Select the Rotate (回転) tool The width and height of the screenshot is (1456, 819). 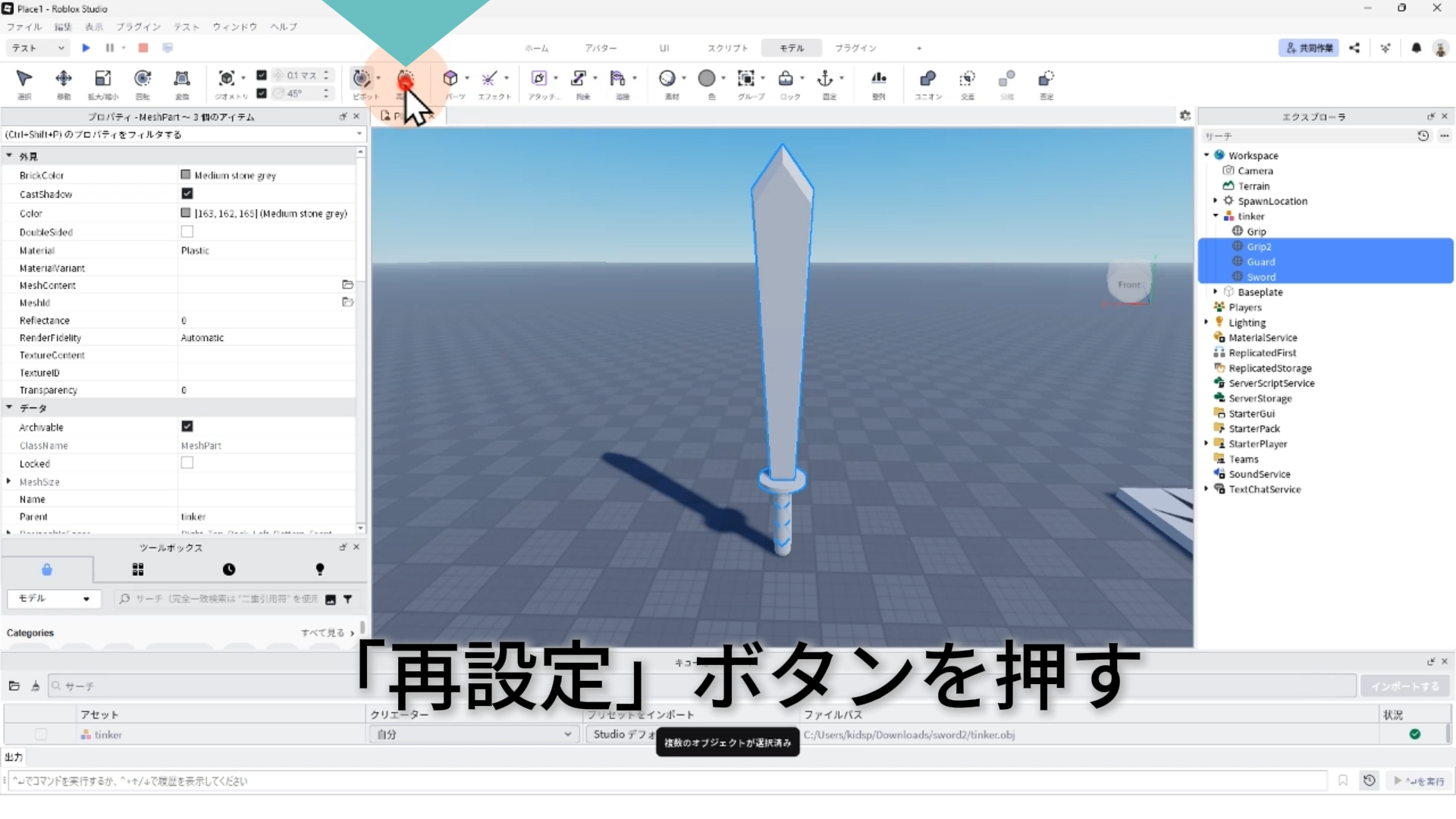pyautogui.click(x=143, y=79)
